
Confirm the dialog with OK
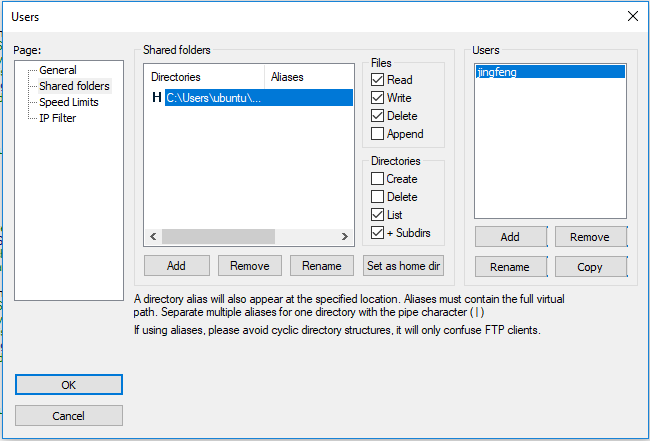[x=69, y=385]
